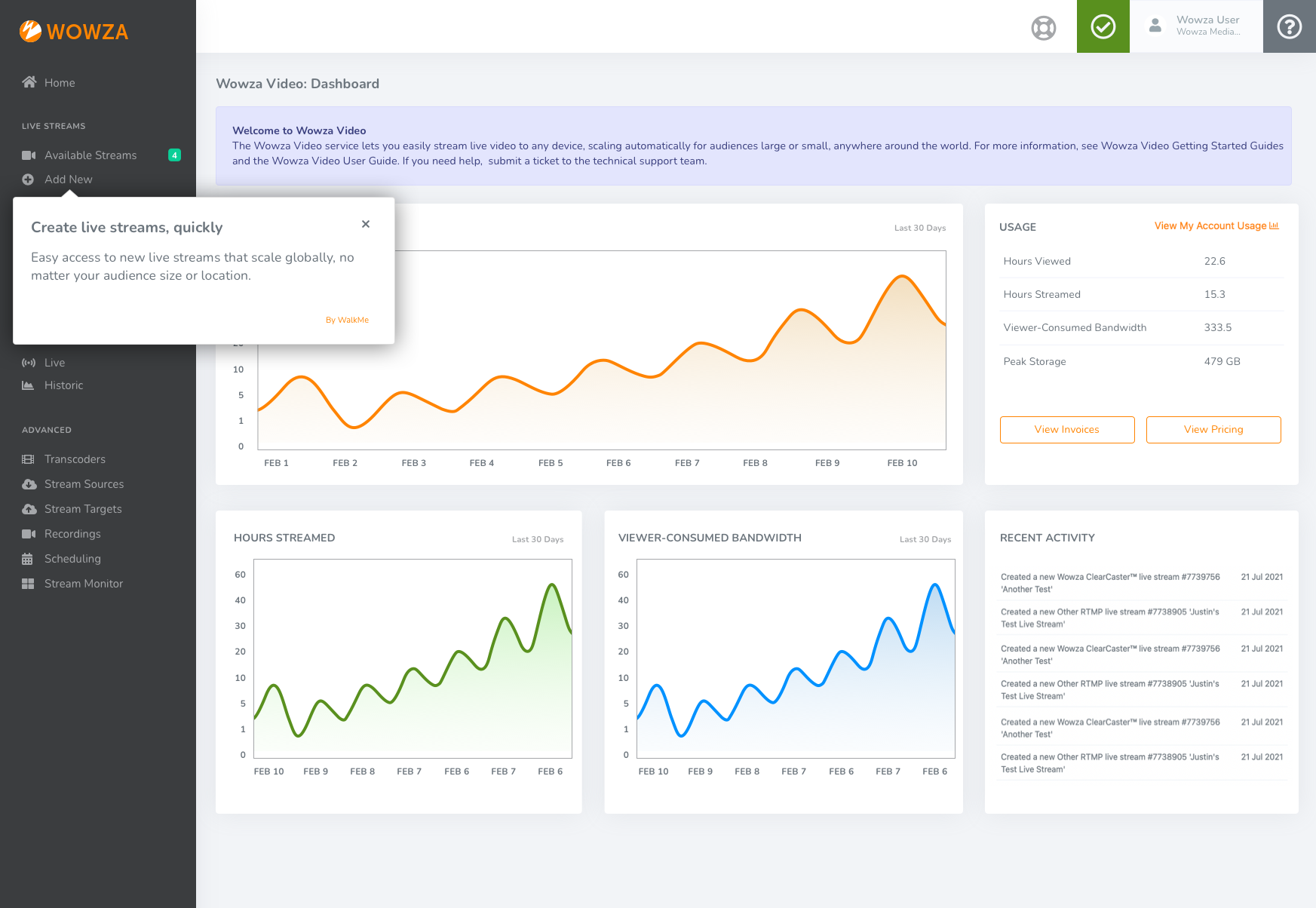Screen dimensions: 1316x908
Task: Click the Wowza logo
Action: [x=74, y=32]
